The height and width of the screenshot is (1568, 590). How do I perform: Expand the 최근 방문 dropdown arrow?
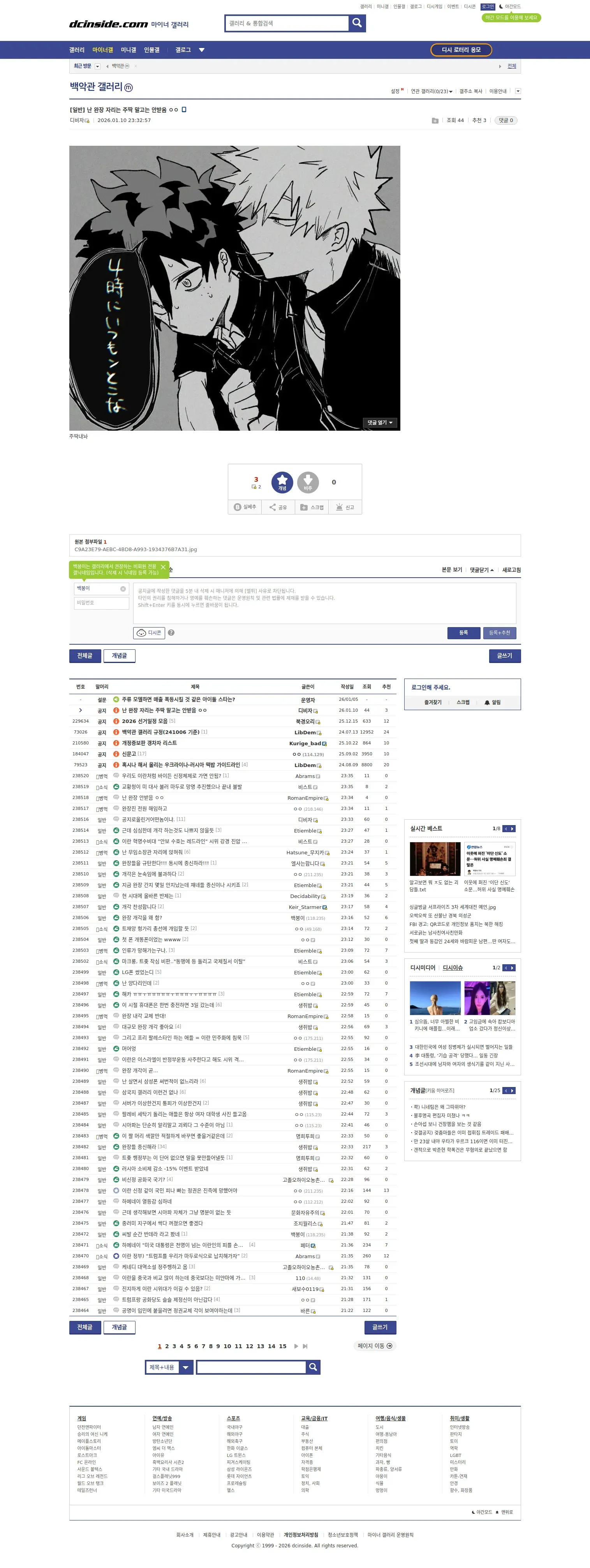click(98, 66)
